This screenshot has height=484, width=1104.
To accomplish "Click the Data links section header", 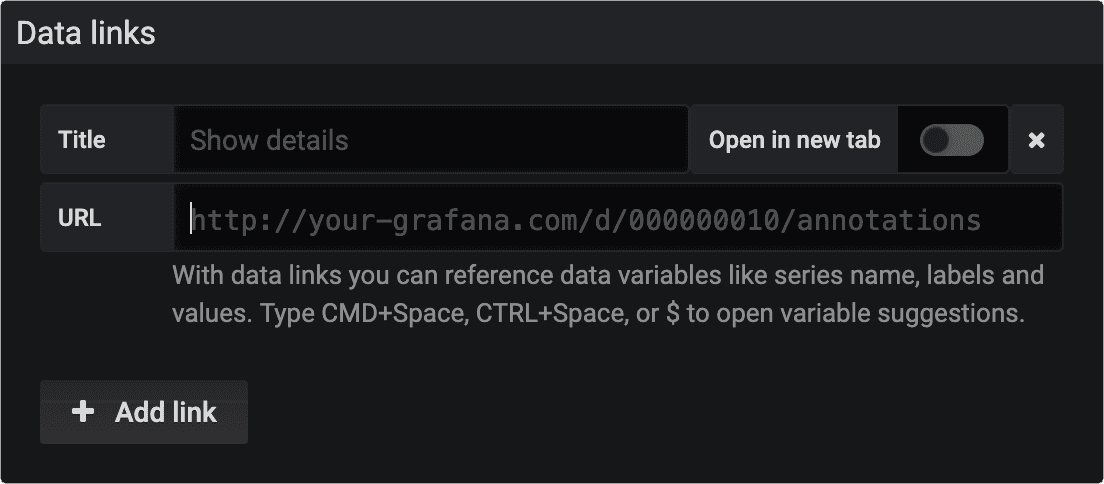I will tap(87, 33).
